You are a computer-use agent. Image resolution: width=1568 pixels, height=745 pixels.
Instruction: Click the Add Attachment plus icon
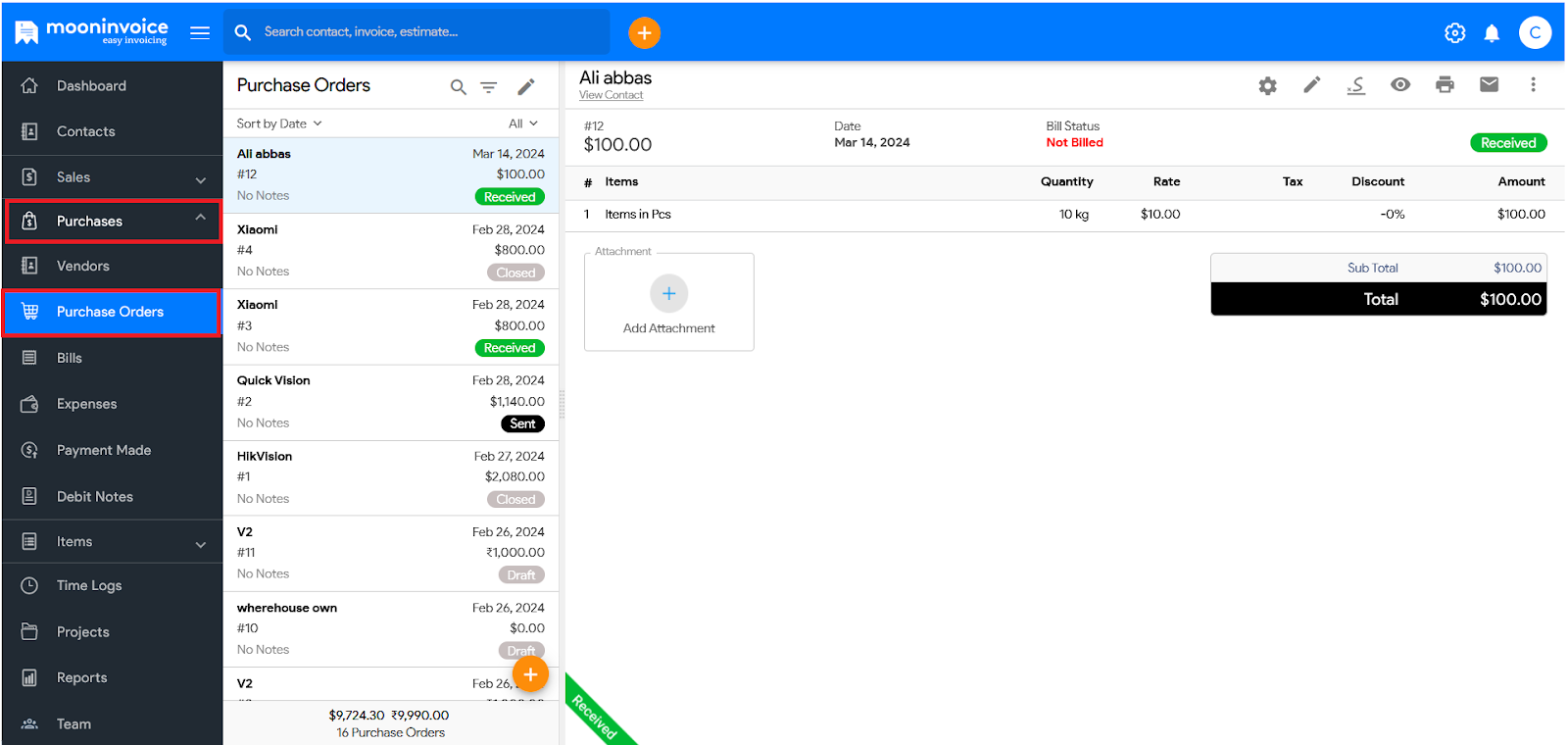[x=669, y=293]
